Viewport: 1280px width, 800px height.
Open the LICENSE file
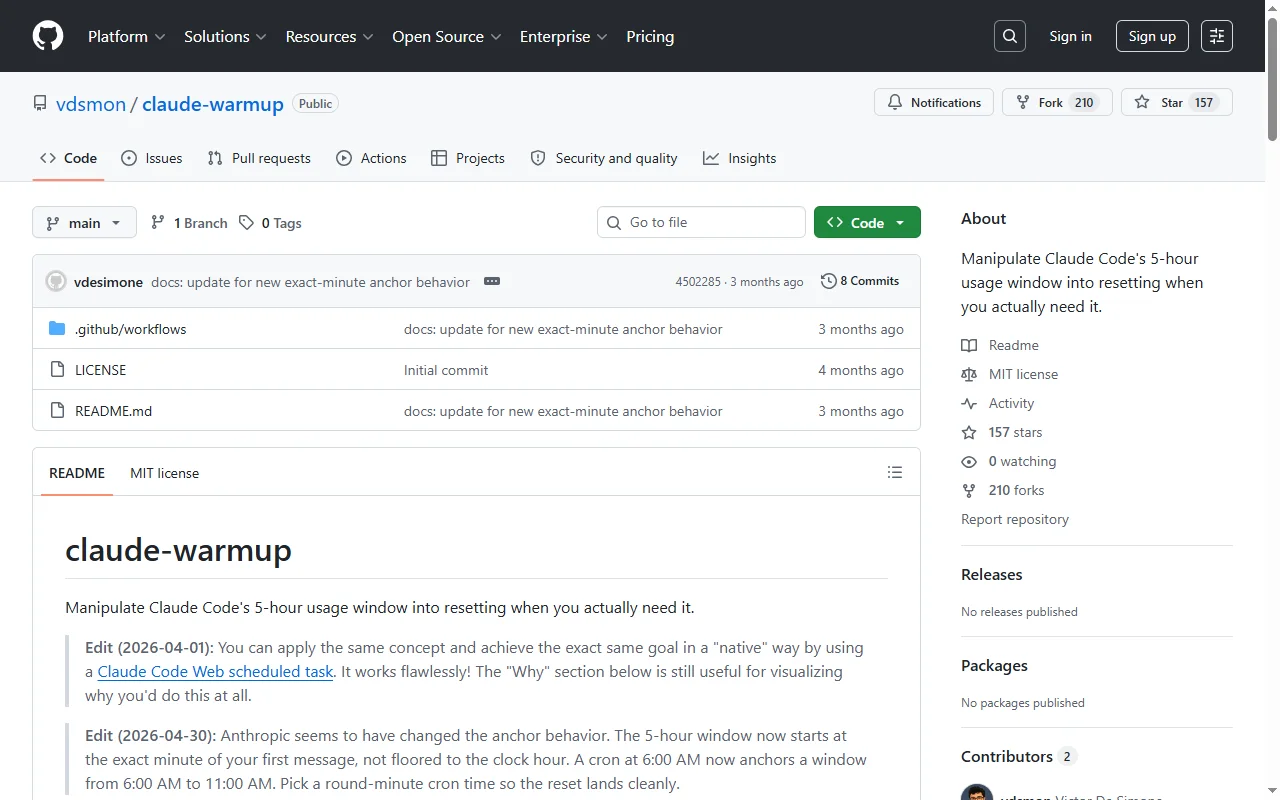(100, 370)
